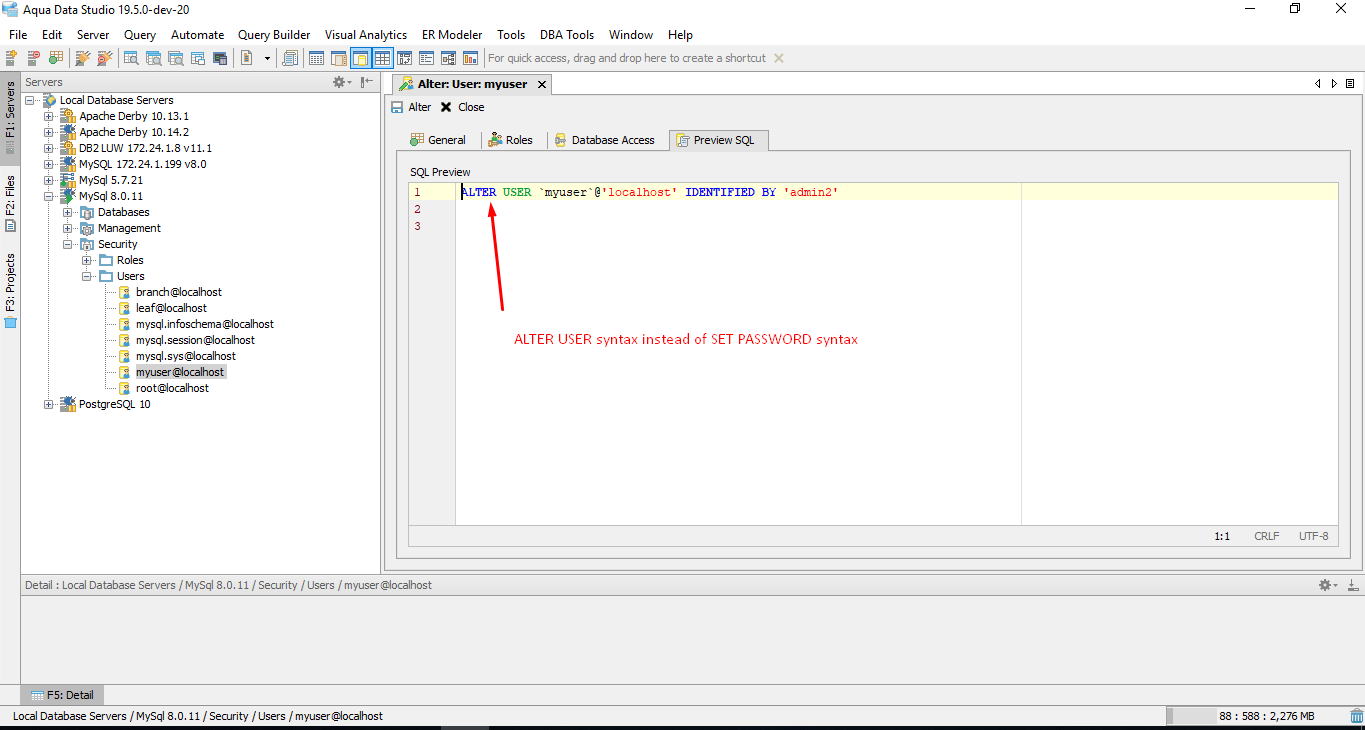Click the first pencil query-window toolbar icon
1365x730 pixels.
pos(83,58)
